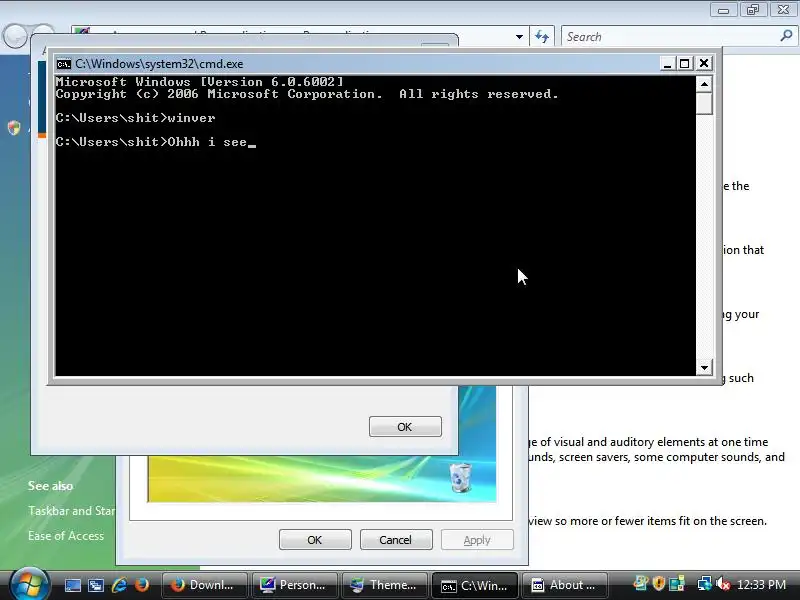Click the network connection tray icon
The width and height of the screenshot is (800, 600).
tap(705, 584)
